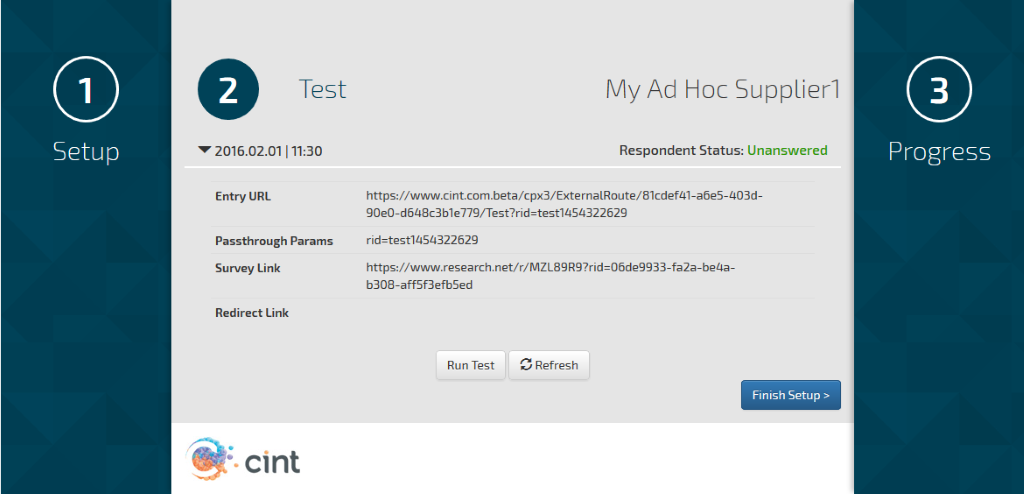Click the Entry URL row label
1024x494 pixels.
coord(243,196)
